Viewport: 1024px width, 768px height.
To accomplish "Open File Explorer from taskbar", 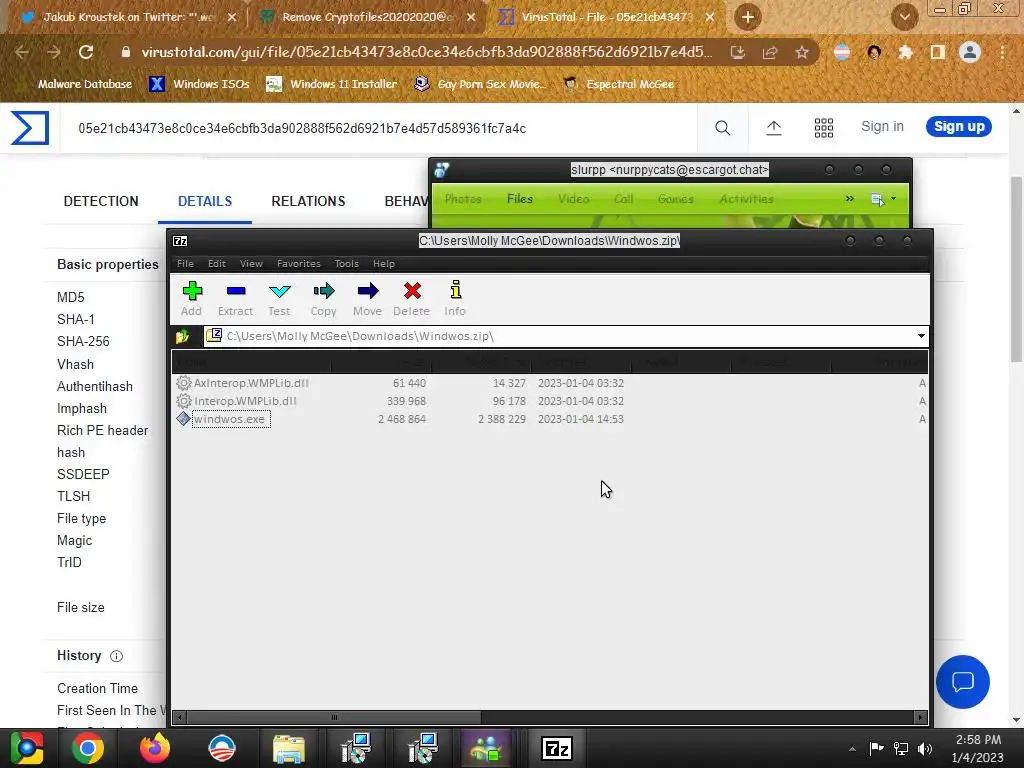I will click(289, 748).
